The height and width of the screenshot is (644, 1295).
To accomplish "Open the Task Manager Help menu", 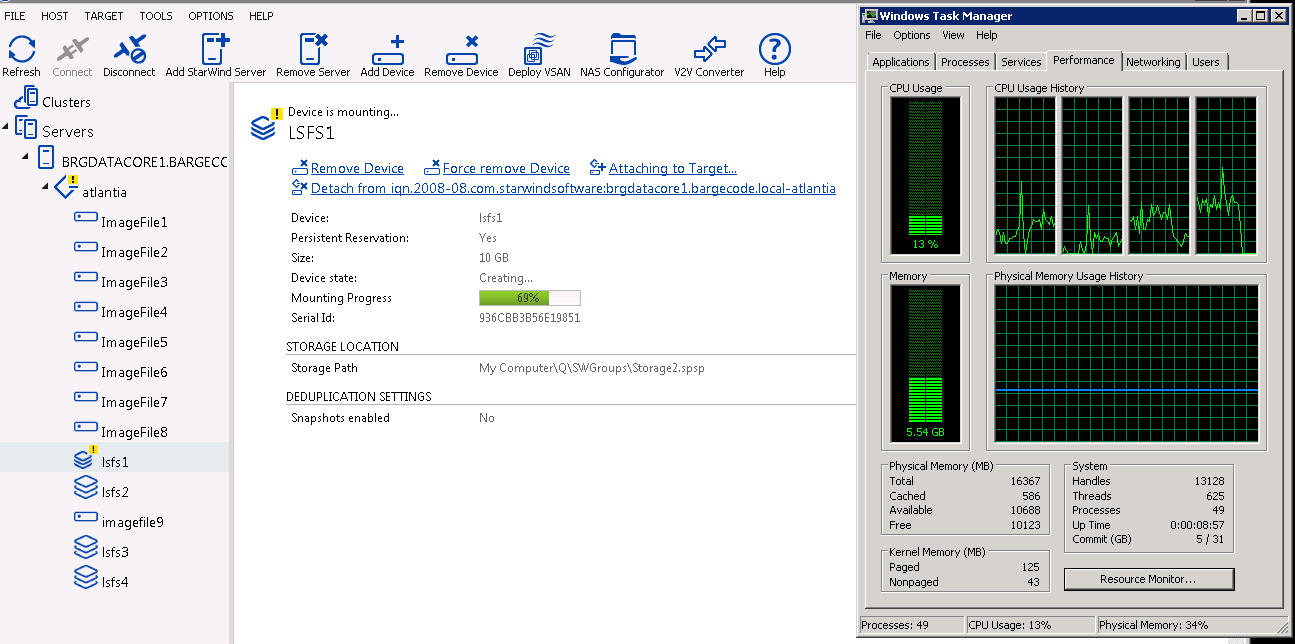I will pos(987,35).
